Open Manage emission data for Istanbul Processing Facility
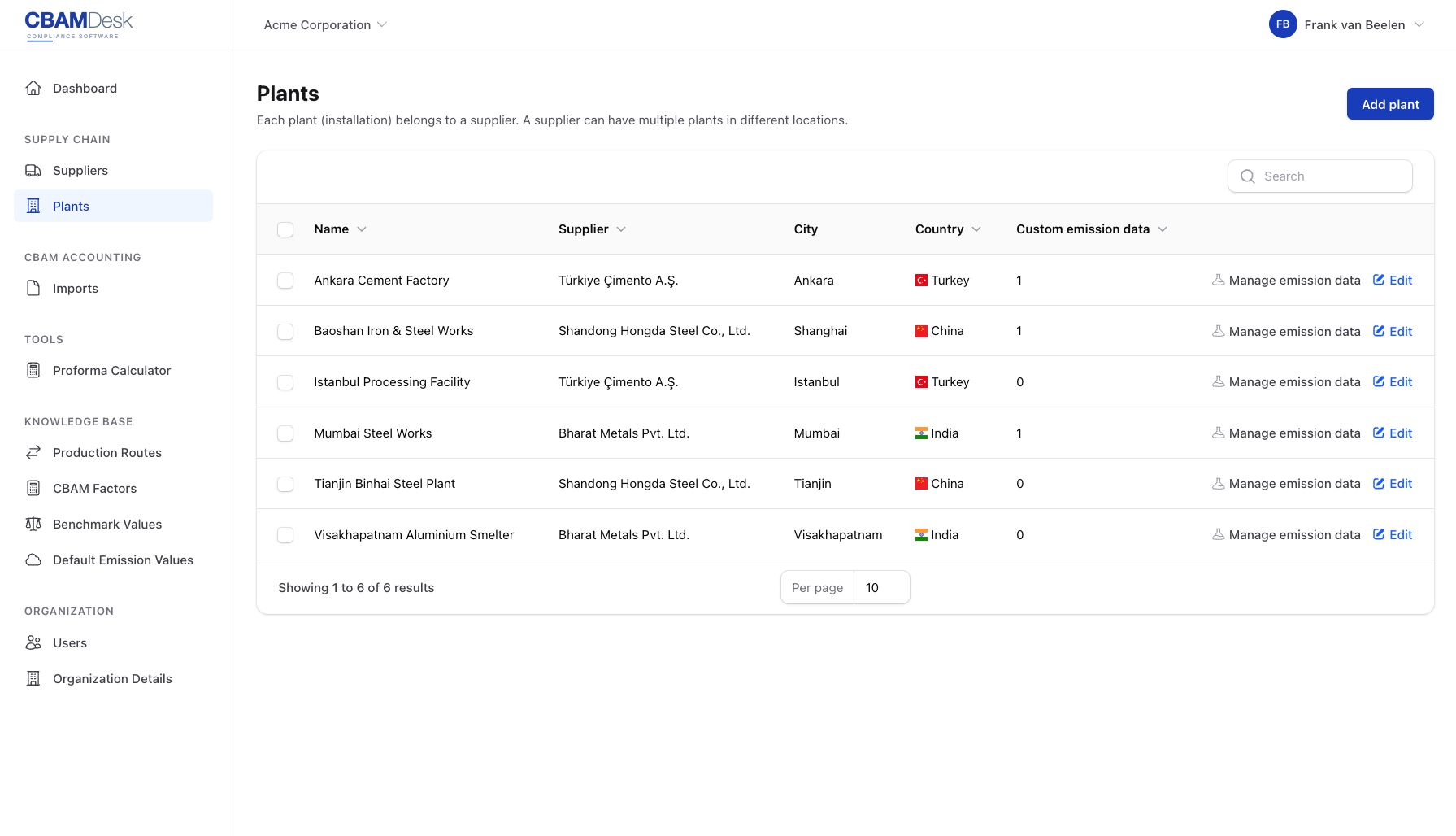Image resolution: width=1456 pixels, height=836 pixels. pos(1286,381)
